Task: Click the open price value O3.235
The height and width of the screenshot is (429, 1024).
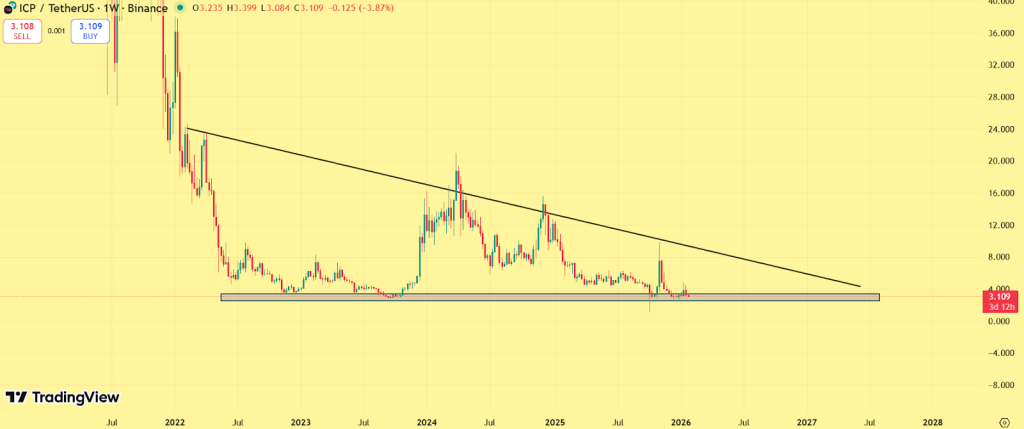Action: (204, 6)
